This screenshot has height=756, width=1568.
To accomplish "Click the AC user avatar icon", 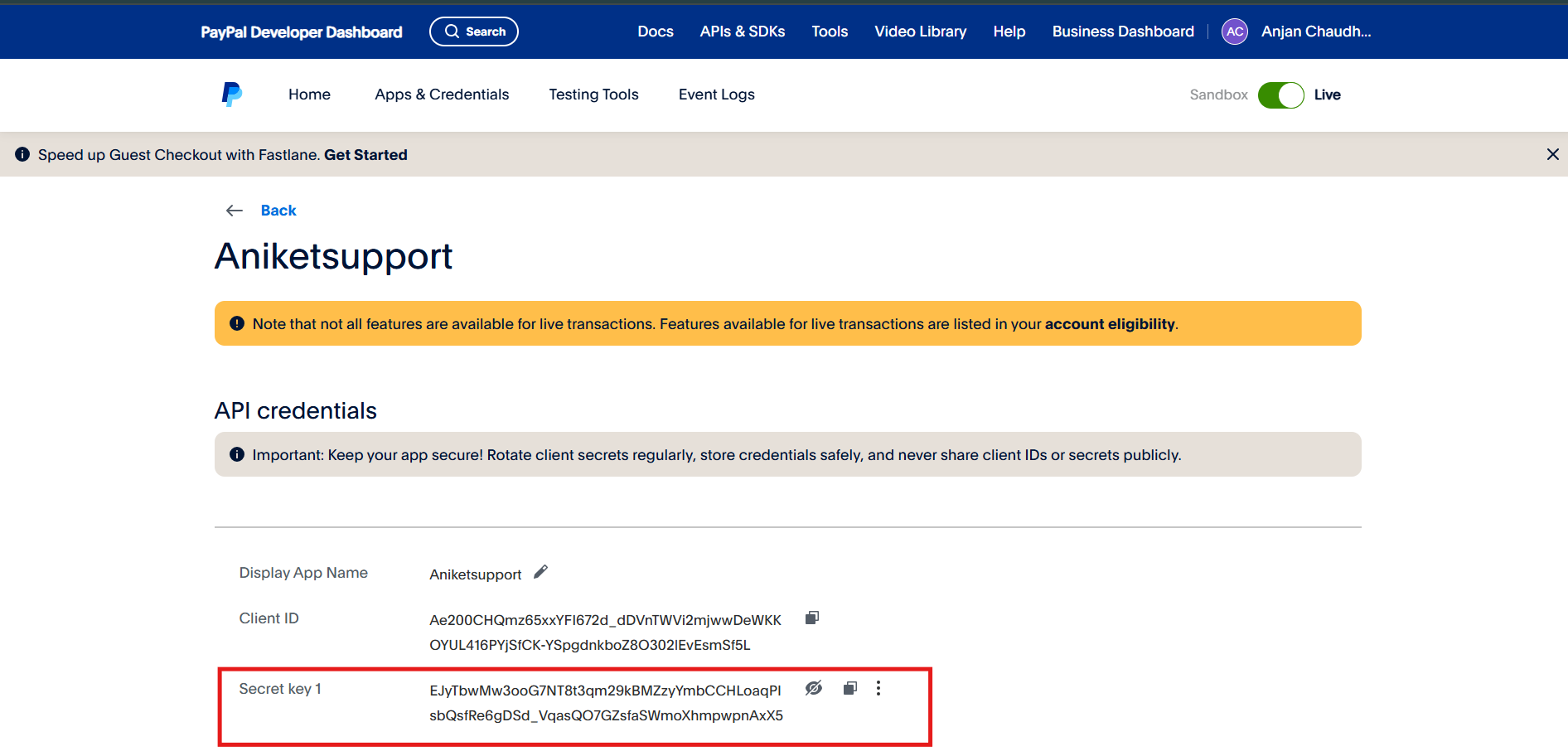I will click(x=1234, y=31).
